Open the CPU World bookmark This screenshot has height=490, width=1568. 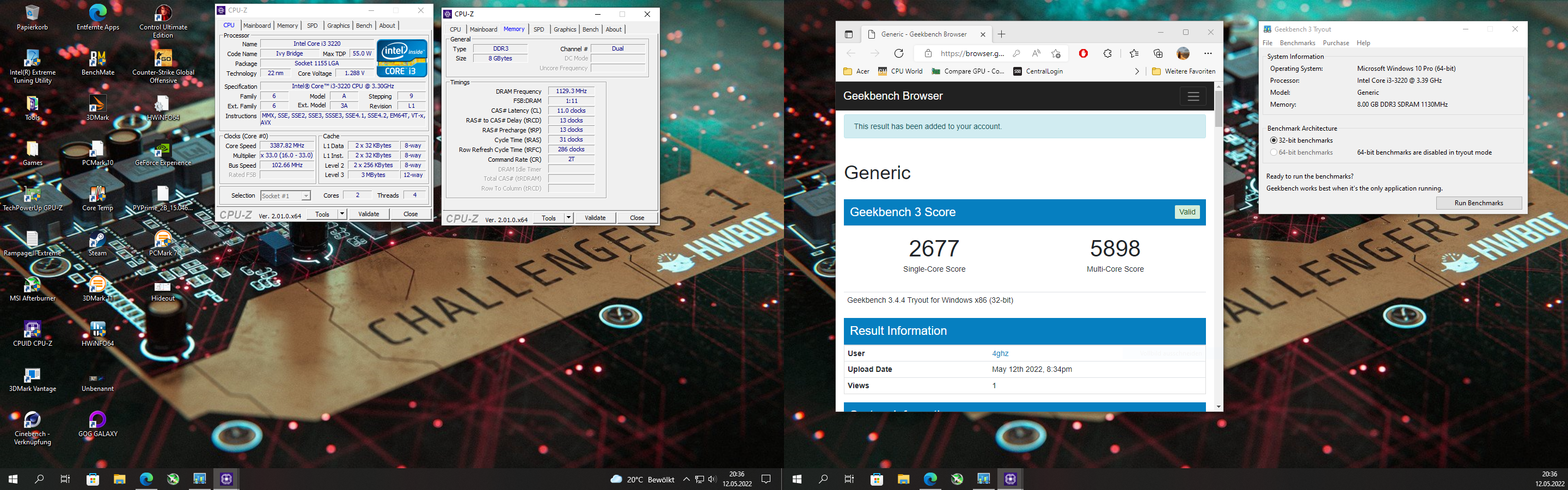(x=901, y=71)
